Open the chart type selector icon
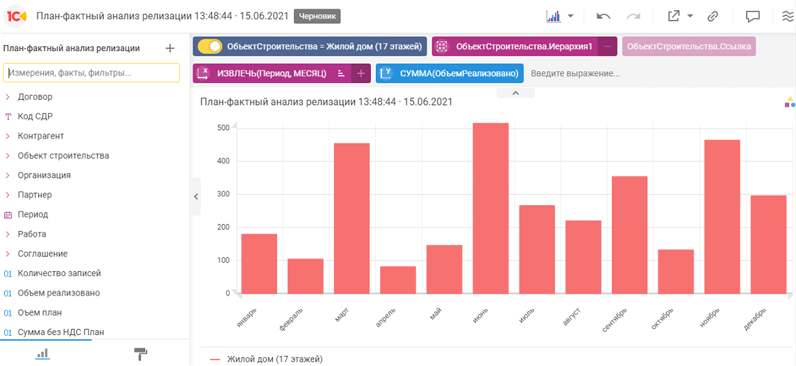 point(553,16)
